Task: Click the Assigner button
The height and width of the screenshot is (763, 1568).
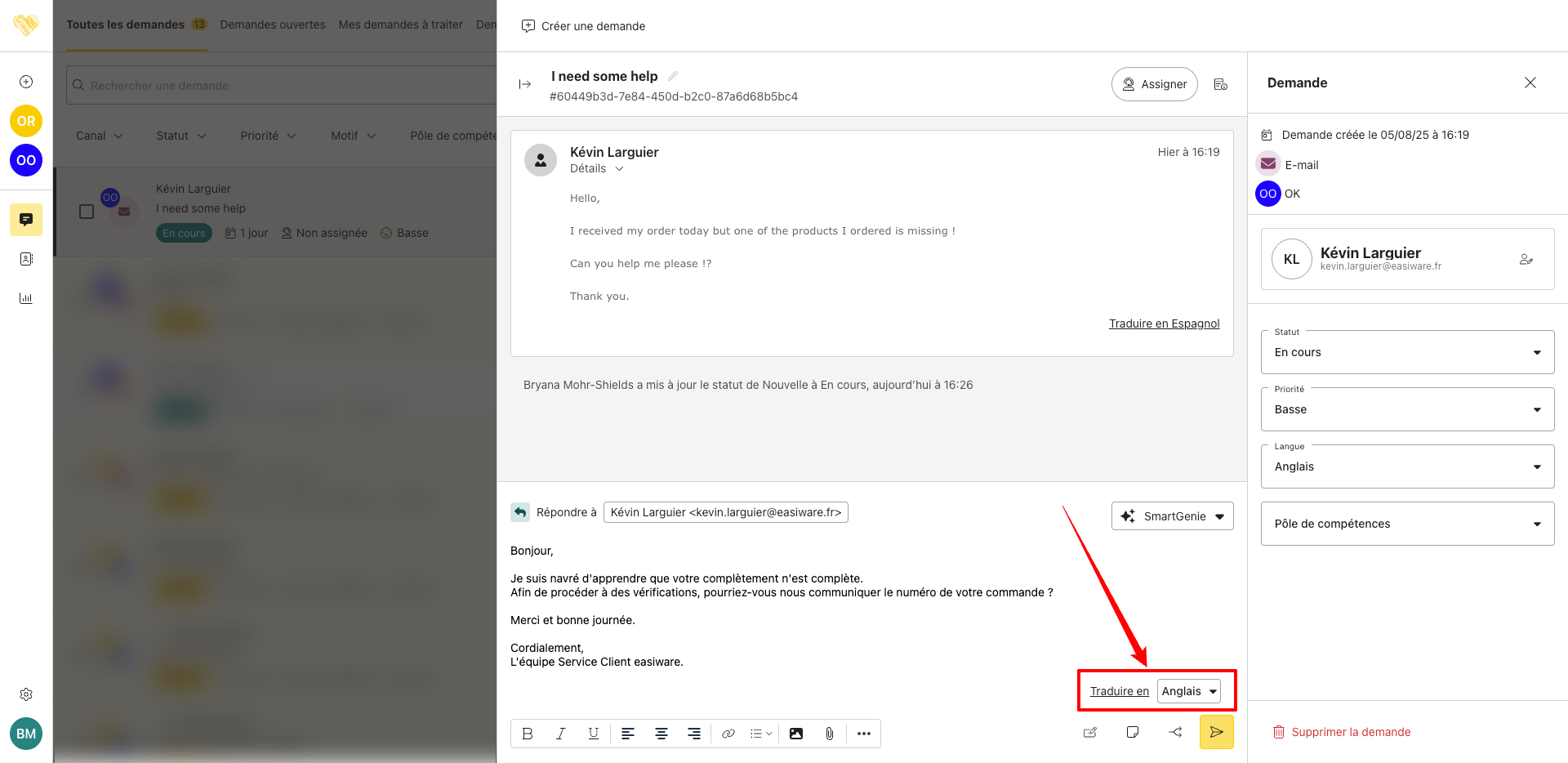Action: [x=1154, y=84]
